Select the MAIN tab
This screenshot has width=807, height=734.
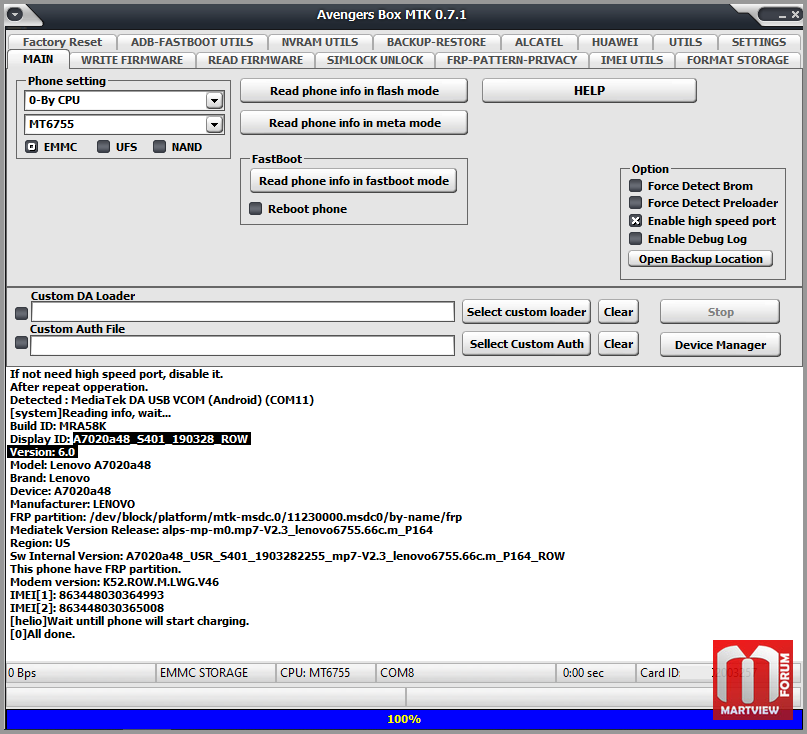click(x=38, y=59)
